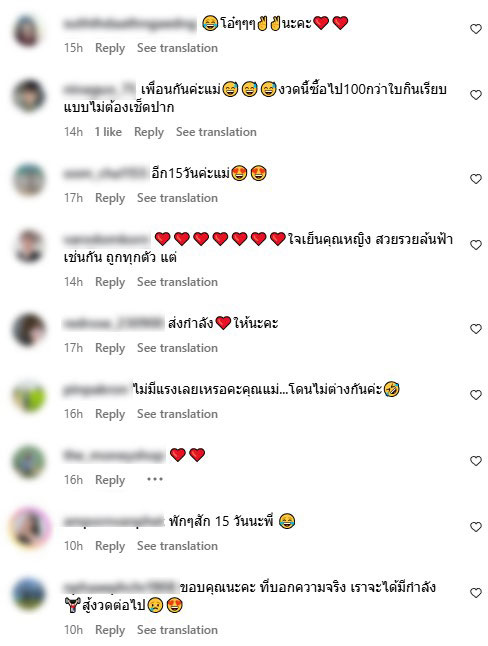Heart the comment with one heart from 17h ago

point(476,329)
